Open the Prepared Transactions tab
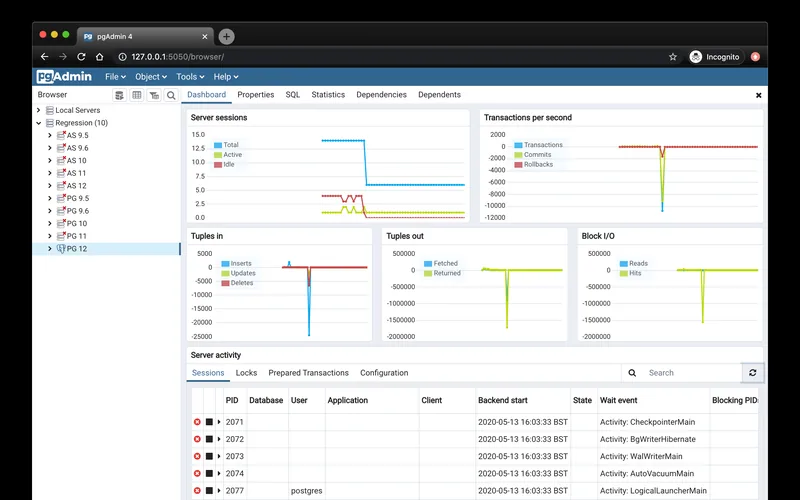 click(309, 373)
